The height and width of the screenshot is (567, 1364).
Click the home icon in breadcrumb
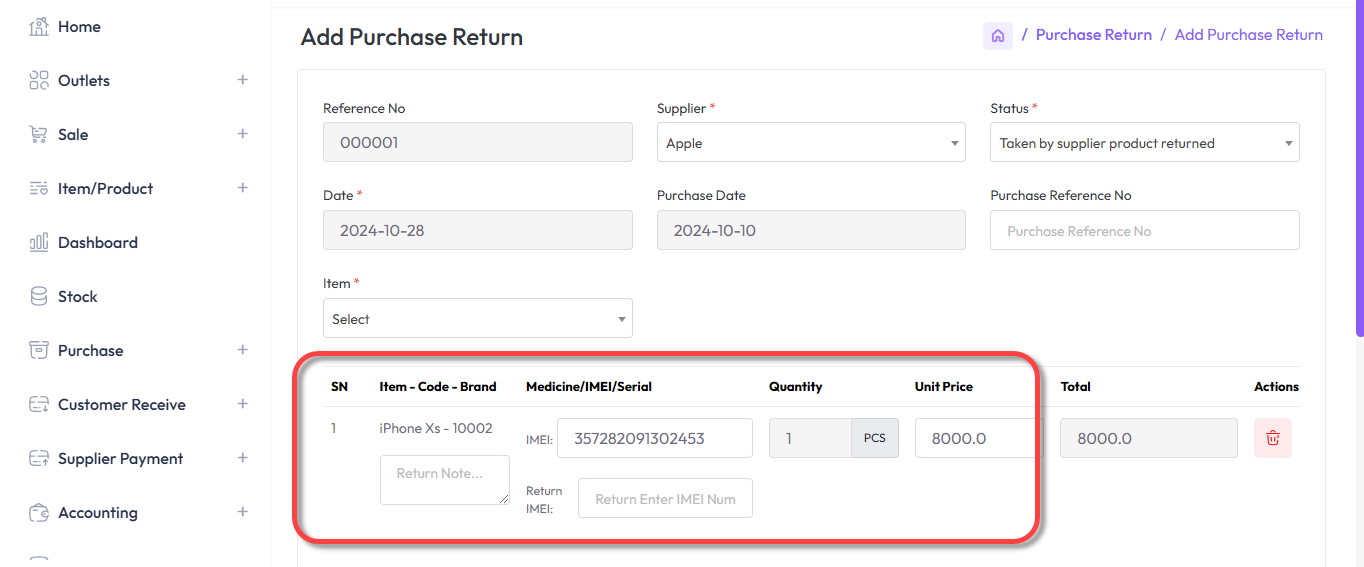(997, 36)
